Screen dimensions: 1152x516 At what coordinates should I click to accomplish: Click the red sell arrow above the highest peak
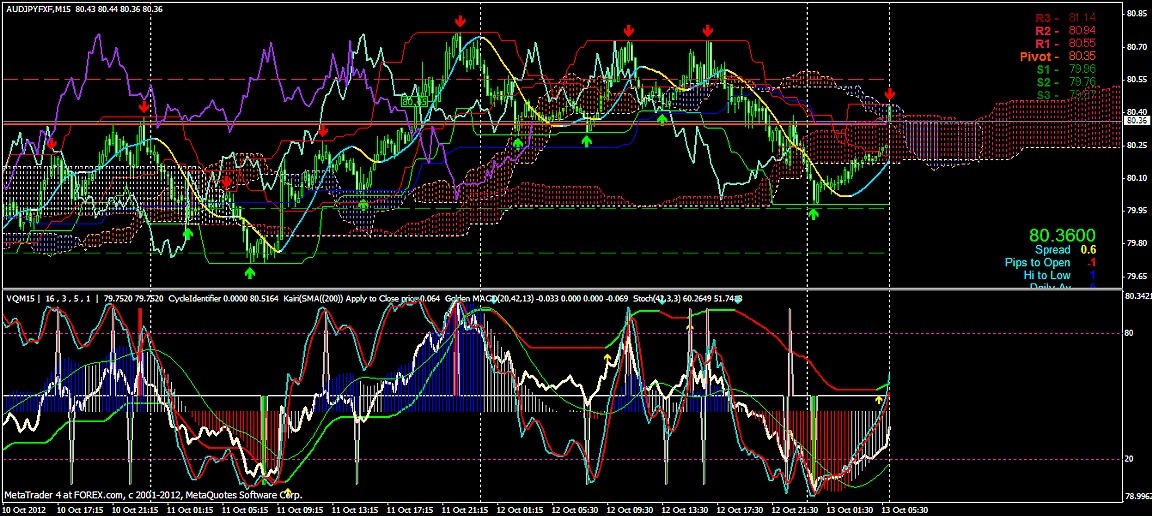pyautogui.click(x=459, y=21)
